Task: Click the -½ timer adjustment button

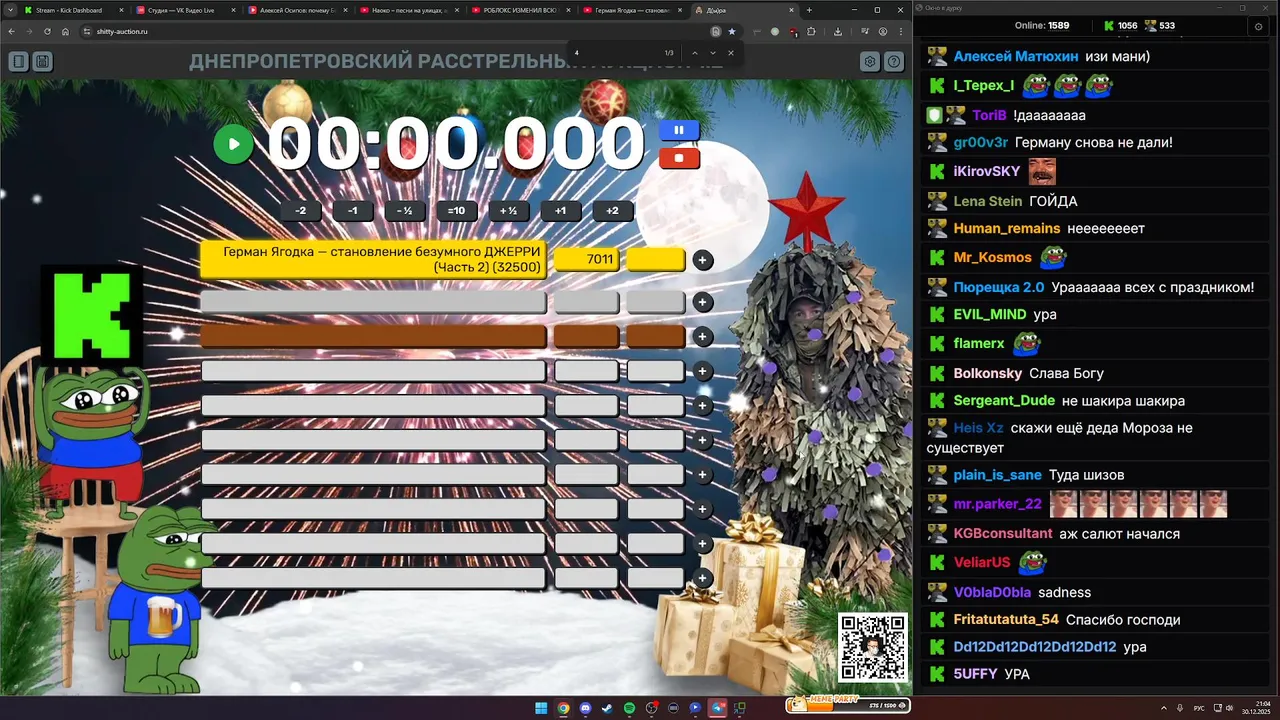Action: [404, 211]
